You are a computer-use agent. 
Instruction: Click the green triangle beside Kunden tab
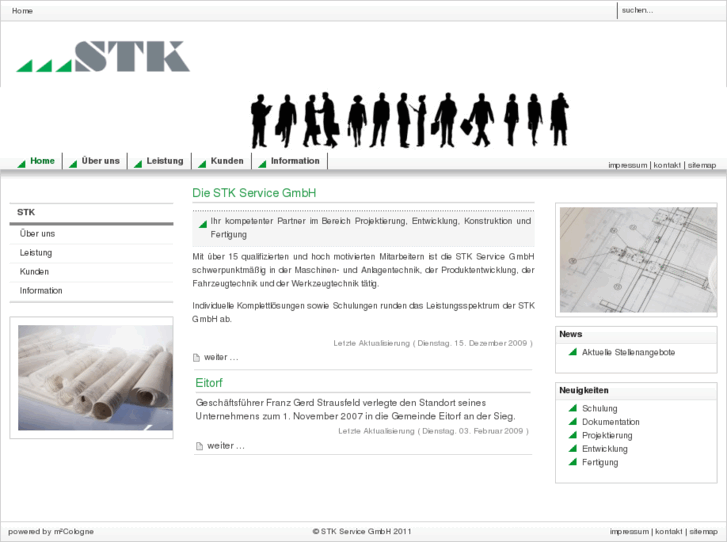[x=202, y=164]
